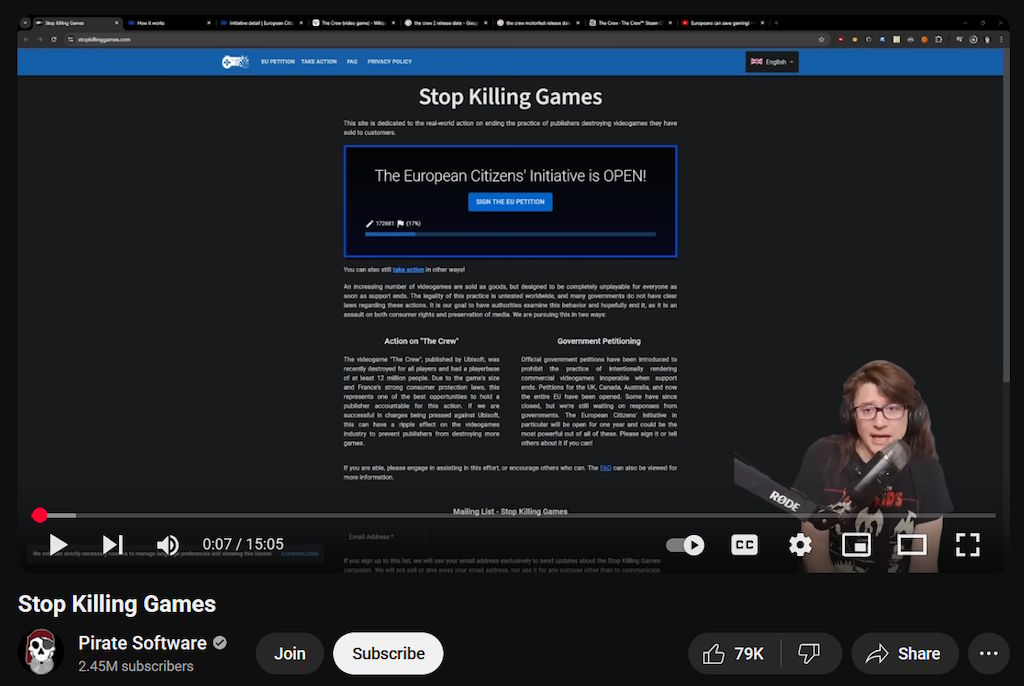
Task: Click TAKE ACTION in the site's navigation bar
Action: (x=319, y=61)
